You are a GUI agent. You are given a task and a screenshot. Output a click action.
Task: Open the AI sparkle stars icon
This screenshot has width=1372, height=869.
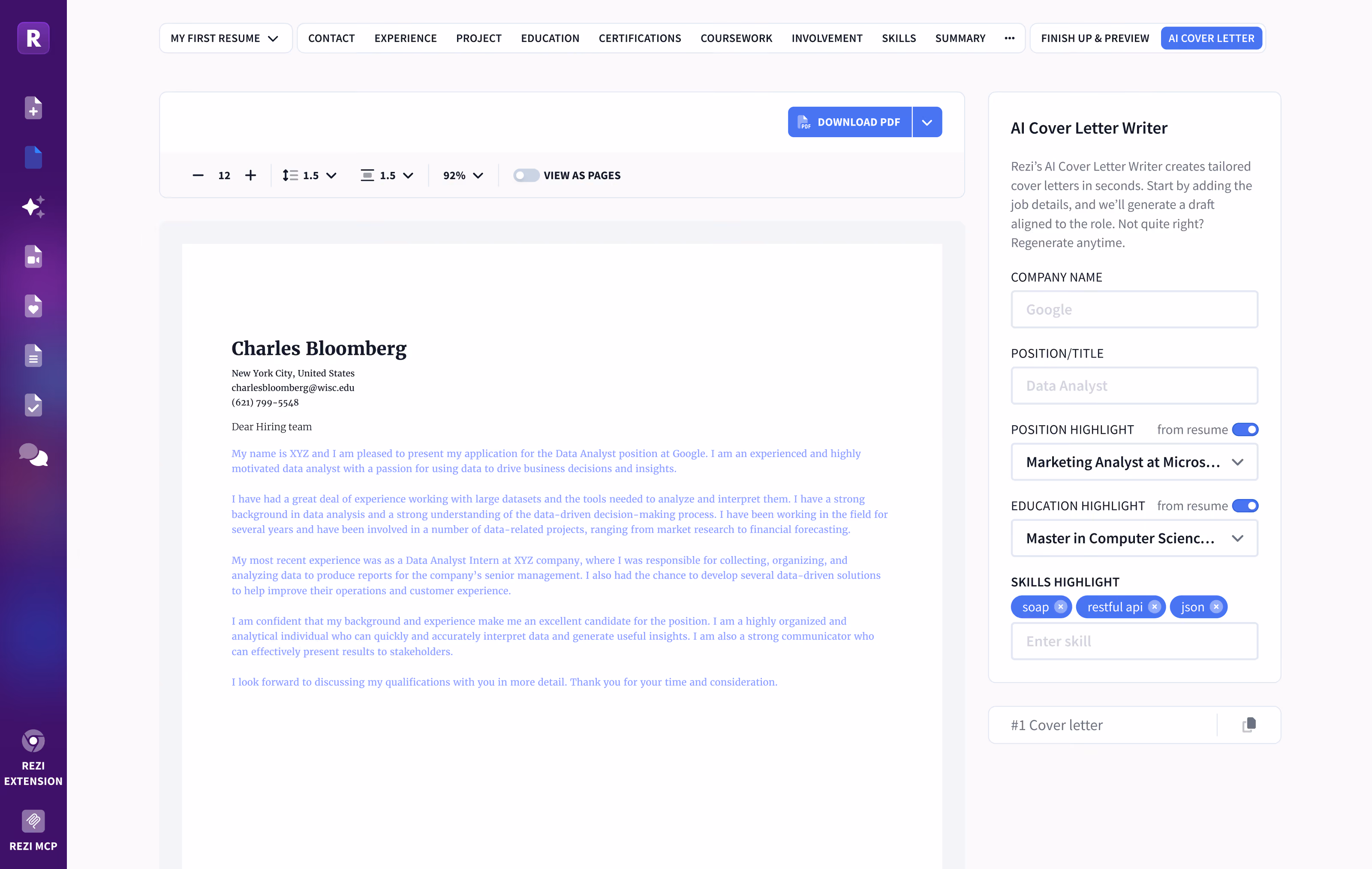[x=33, y=207]
